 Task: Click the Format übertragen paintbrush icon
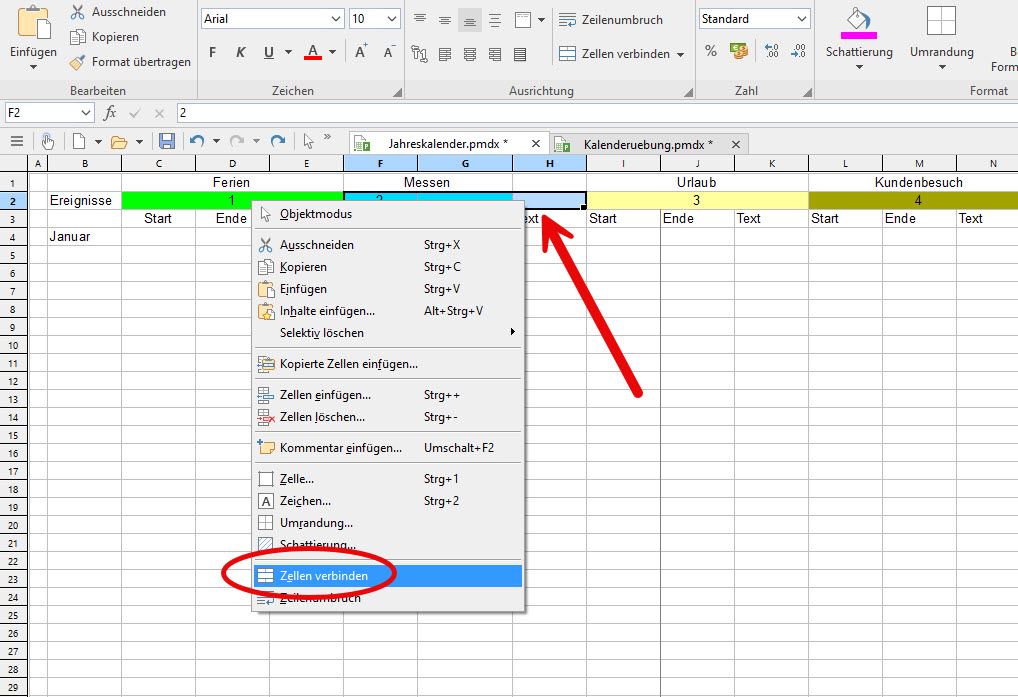point(78,62)
